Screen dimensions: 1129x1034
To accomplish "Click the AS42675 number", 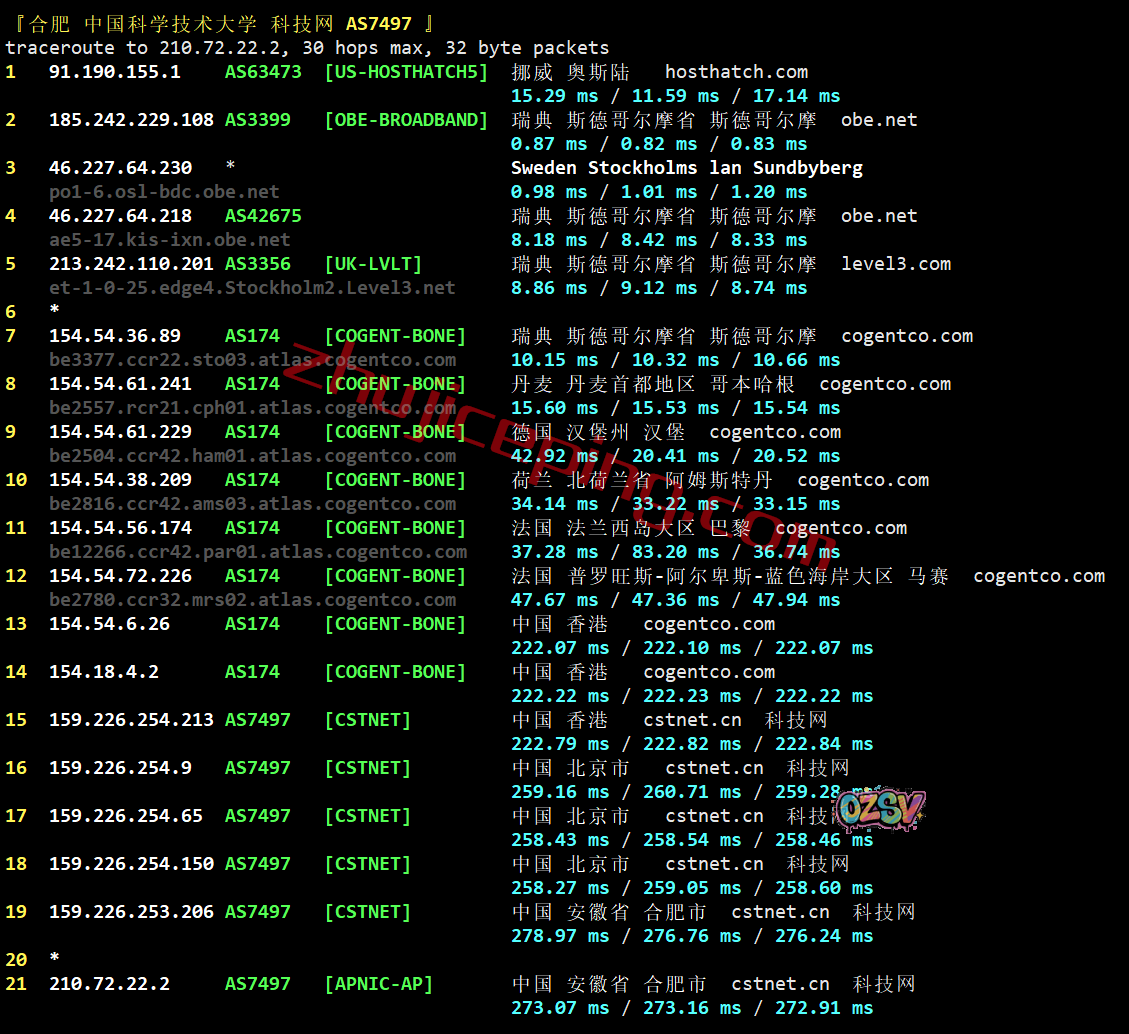I will point(263,216).
